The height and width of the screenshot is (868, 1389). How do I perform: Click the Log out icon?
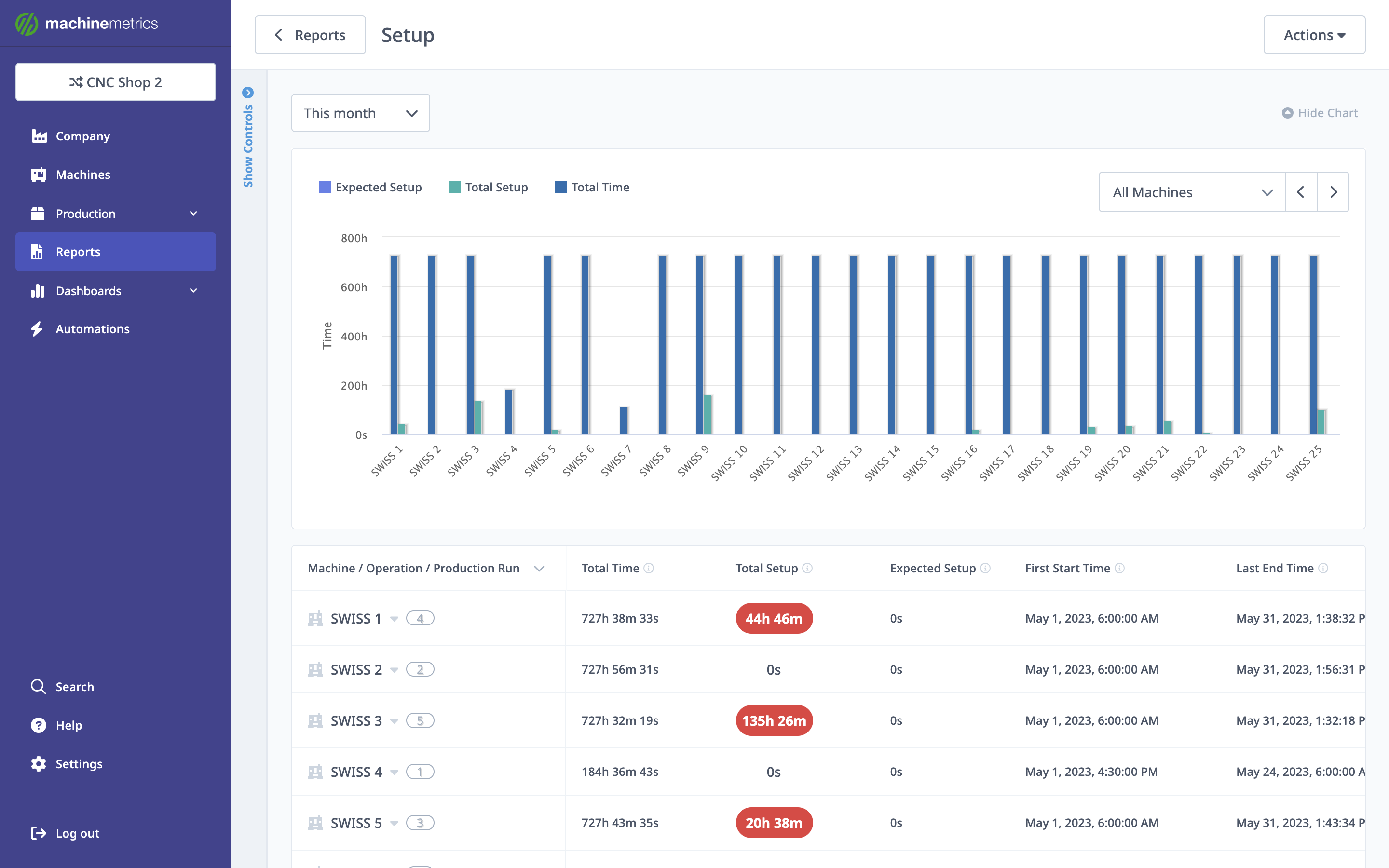(39, 833)
